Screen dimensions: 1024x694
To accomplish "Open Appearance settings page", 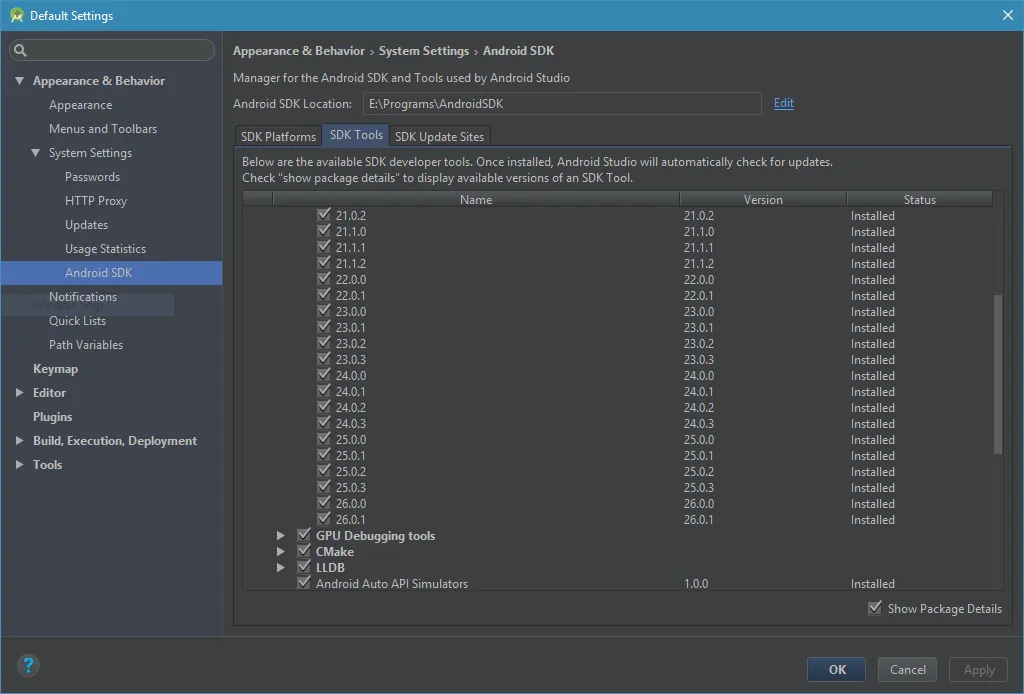I will [x=80, y=105].
